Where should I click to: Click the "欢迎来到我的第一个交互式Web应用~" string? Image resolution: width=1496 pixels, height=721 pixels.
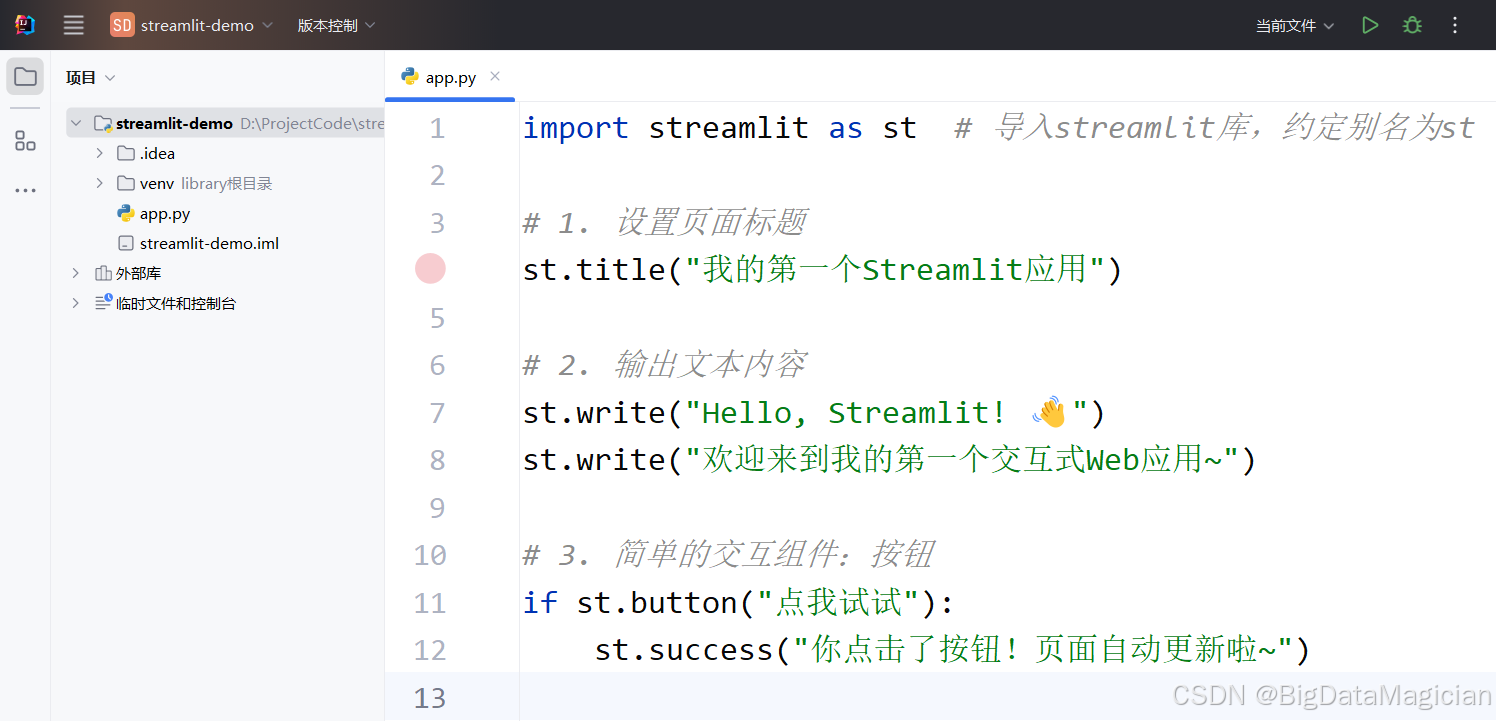962,460
